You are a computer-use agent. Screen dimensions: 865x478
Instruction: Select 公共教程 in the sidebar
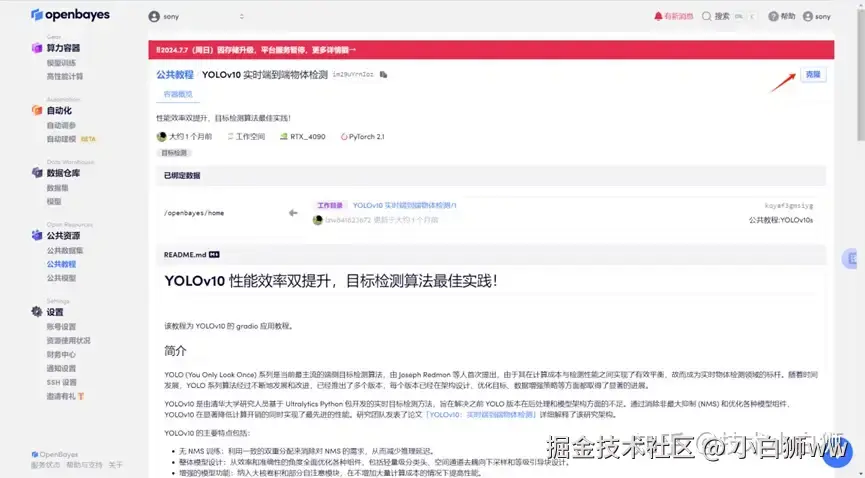61,264
